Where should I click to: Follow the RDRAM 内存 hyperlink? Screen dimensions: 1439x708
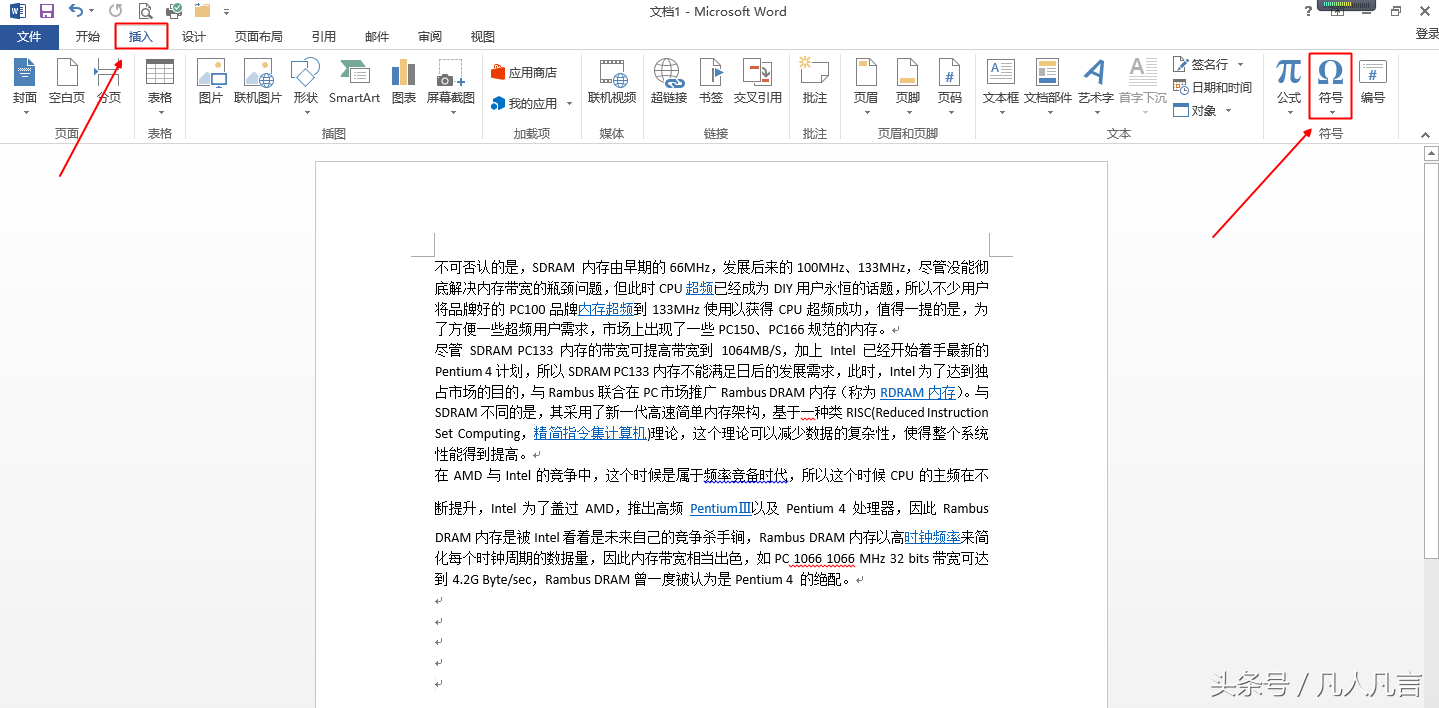tap(918, 392)
